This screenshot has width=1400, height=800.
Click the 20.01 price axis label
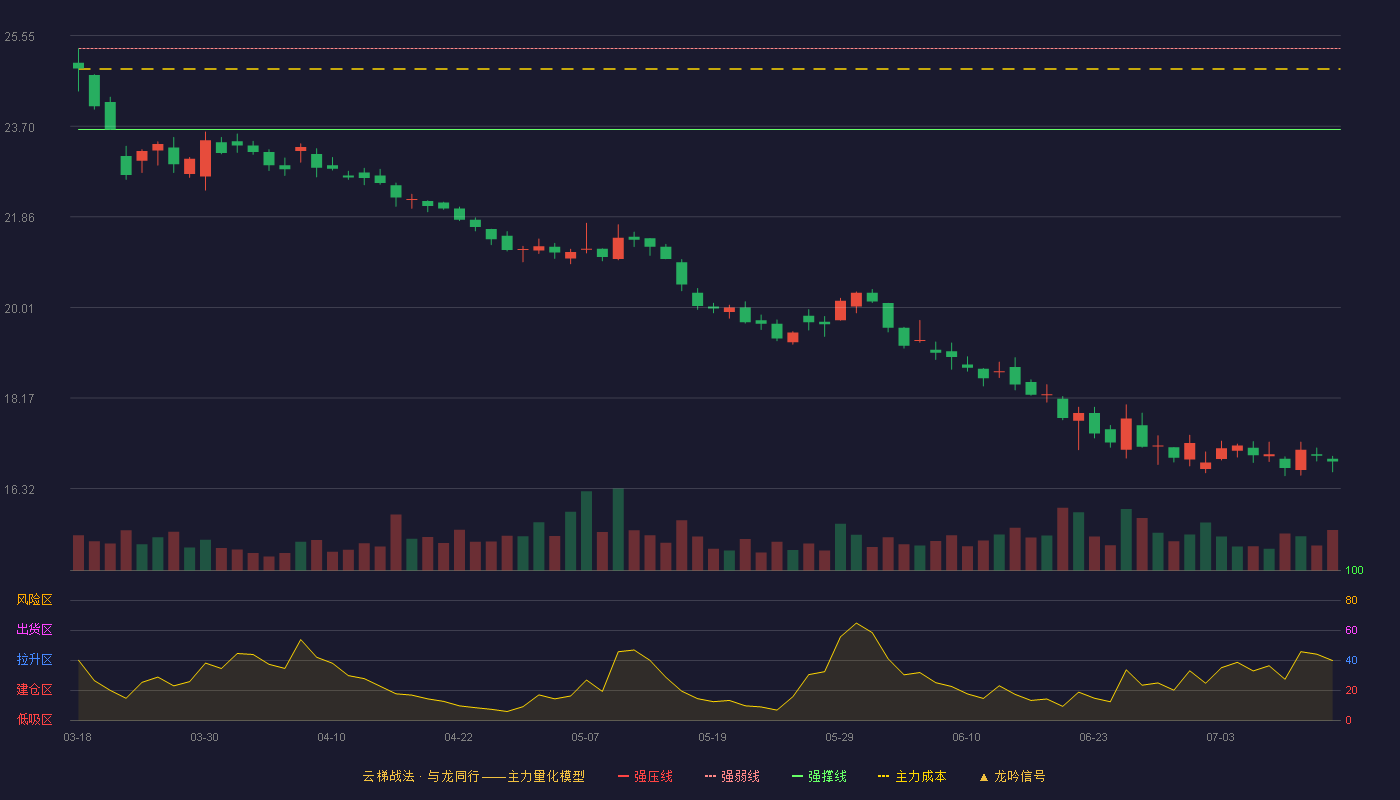pos(20,309)
